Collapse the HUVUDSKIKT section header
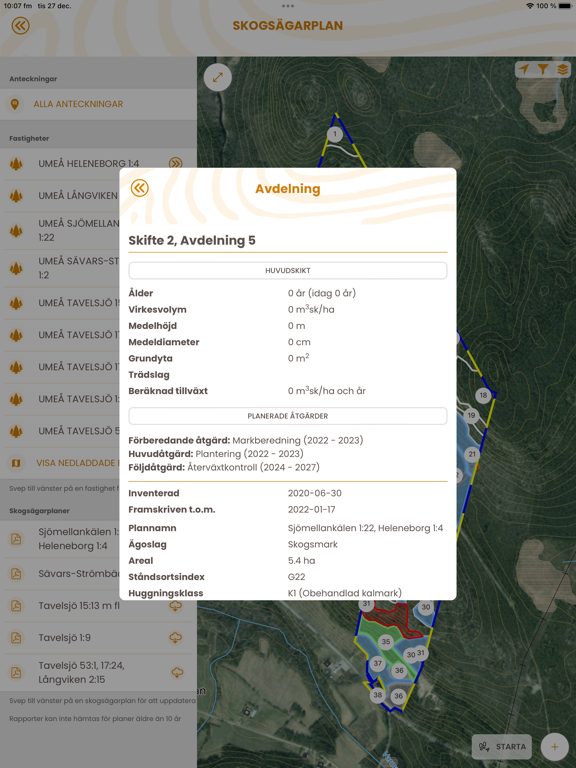Screen dimensions: 576x768 point(288,270)
